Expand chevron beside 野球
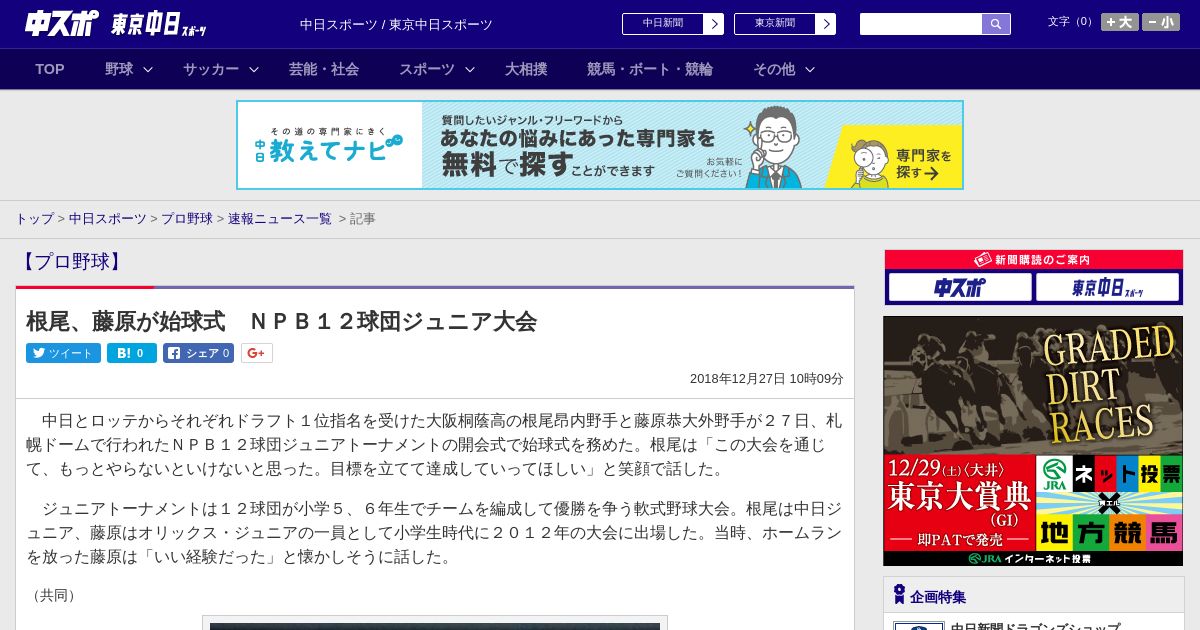This screenshot has width=1200, height=630. pyautogui.click(x=148, y=69)
